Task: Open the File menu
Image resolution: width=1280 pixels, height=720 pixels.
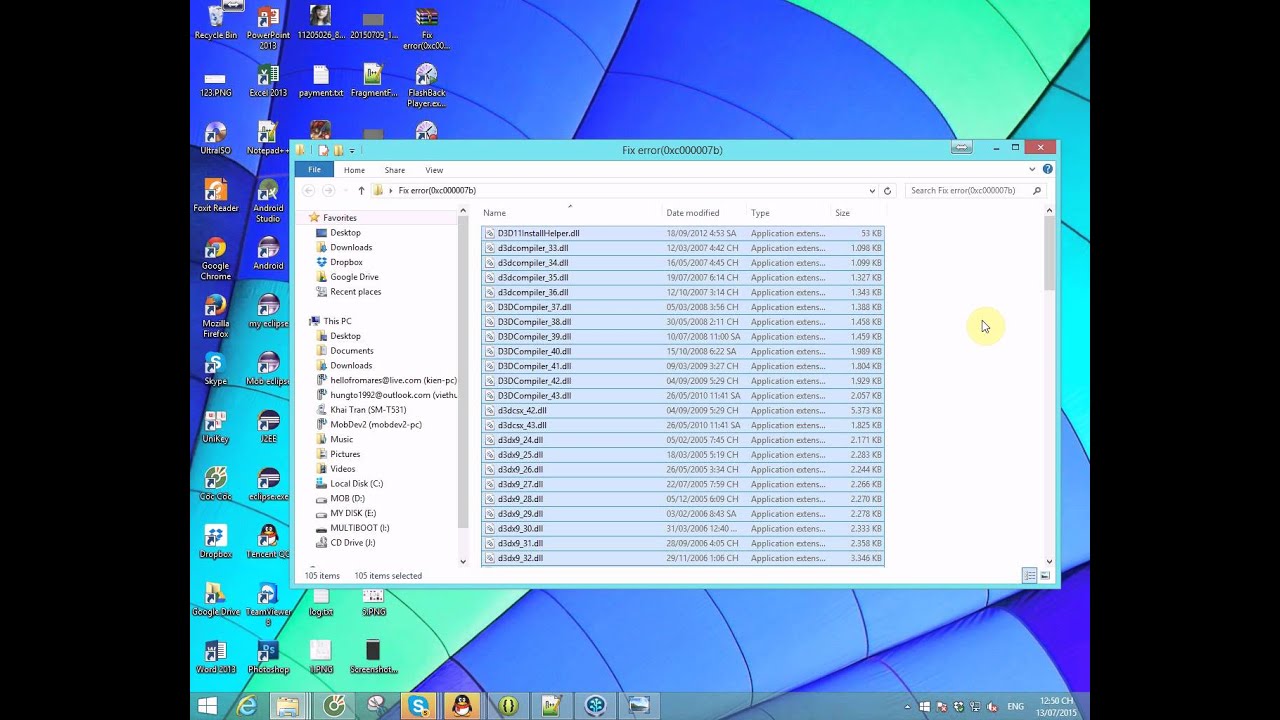Action: click(314, 170)
